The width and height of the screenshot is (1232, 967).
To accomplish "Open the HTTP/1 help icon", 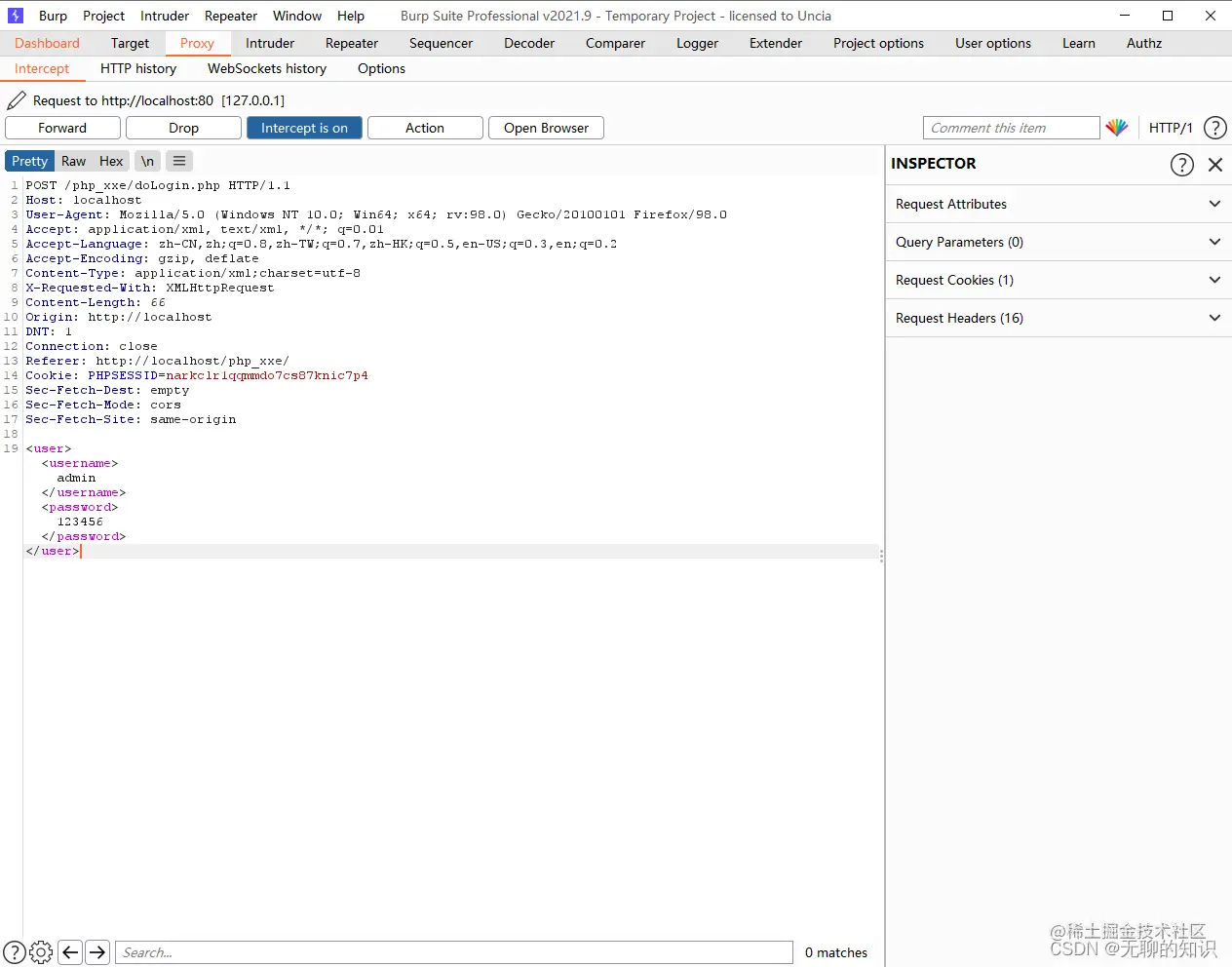I will click(1215, 128).
